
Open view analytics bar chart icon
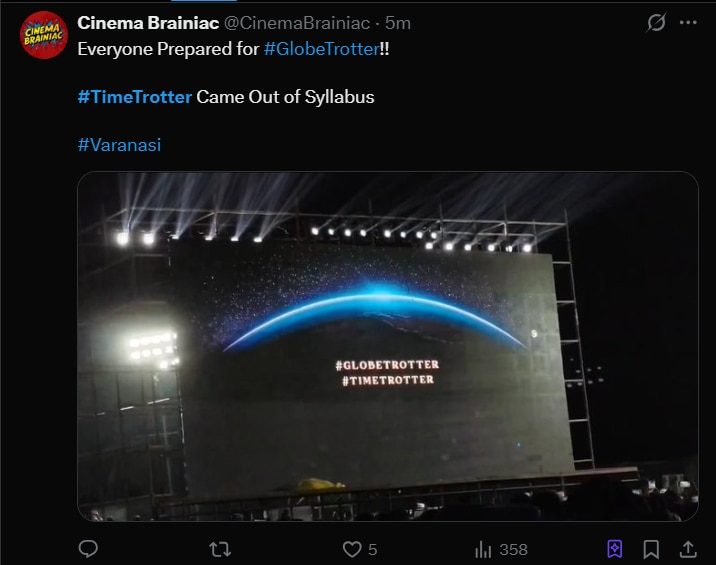[x=484, y=549]
